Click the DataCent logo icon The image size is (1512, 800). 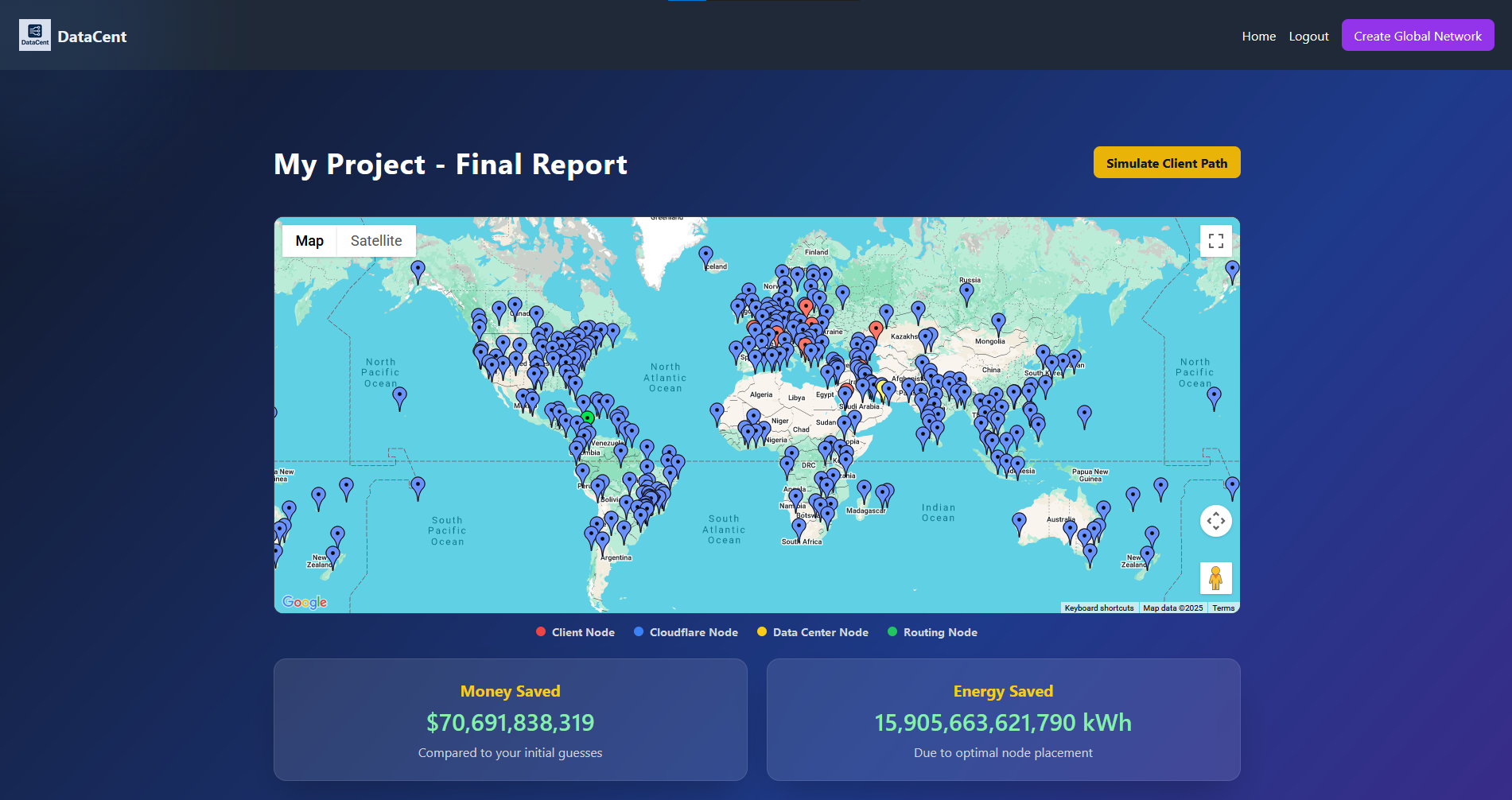[x=35, y=35]
